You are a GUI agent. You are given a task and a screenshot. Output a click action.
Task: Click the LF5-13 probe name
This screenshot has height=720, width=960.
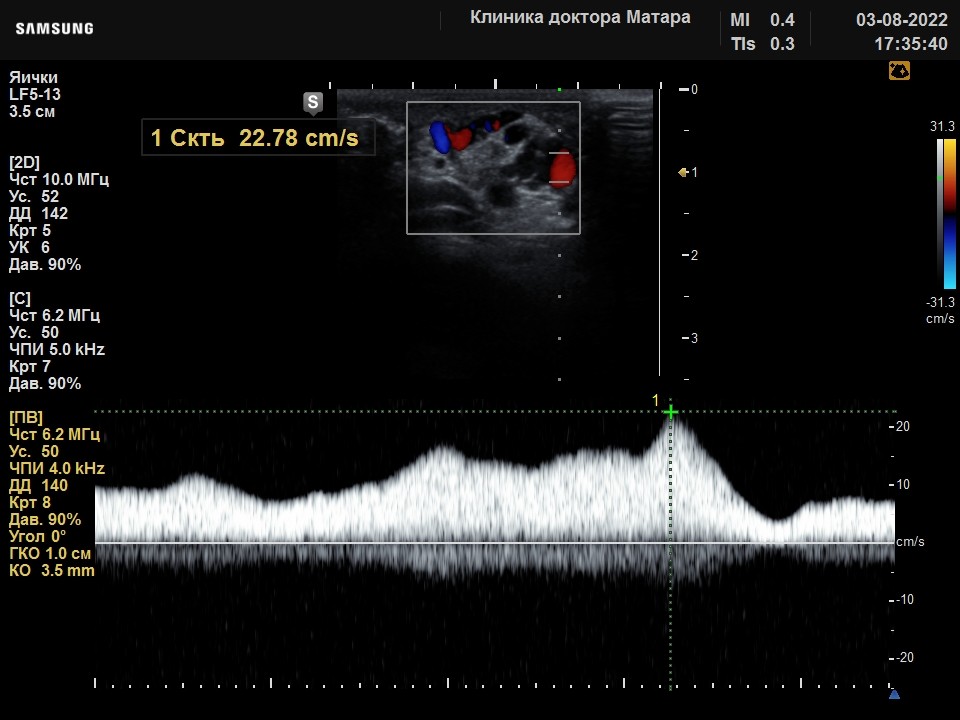click(x=35, y=94)
